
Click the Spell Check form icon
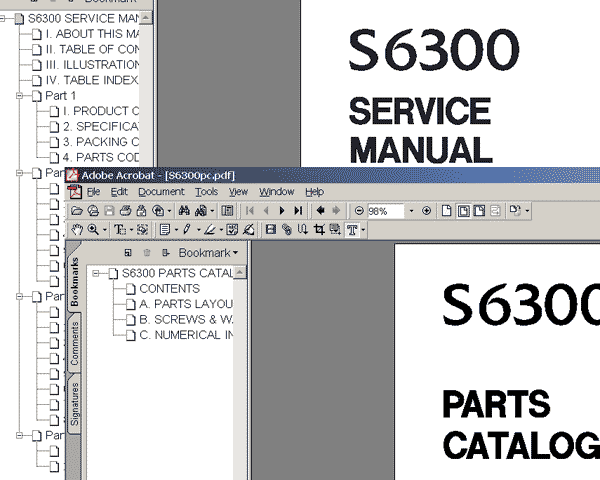click(232, 230)
